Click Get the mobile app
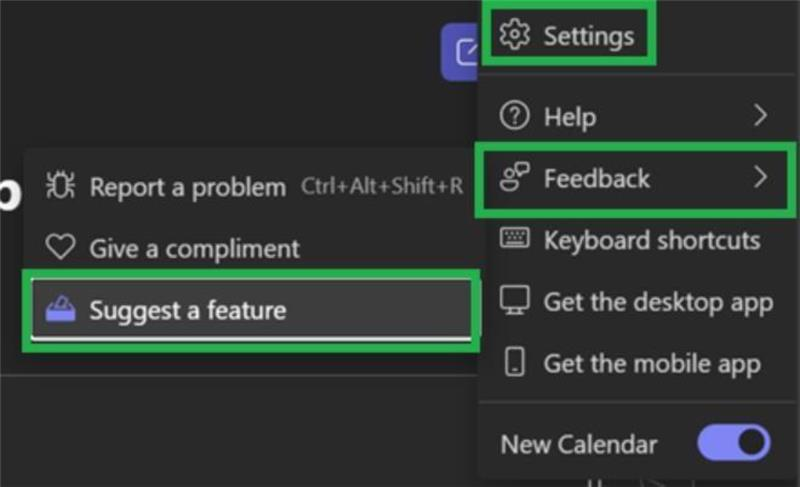800x487 pixels. [x=636, y=363]
